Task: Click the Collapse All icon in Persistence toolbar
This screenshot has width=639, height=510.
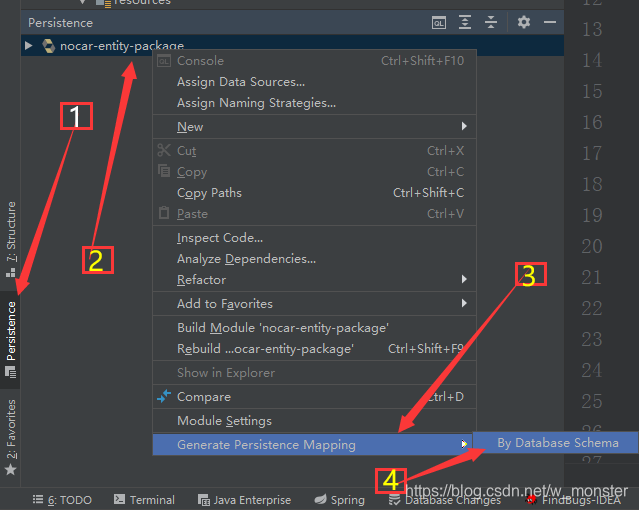Action: [491, 22]
